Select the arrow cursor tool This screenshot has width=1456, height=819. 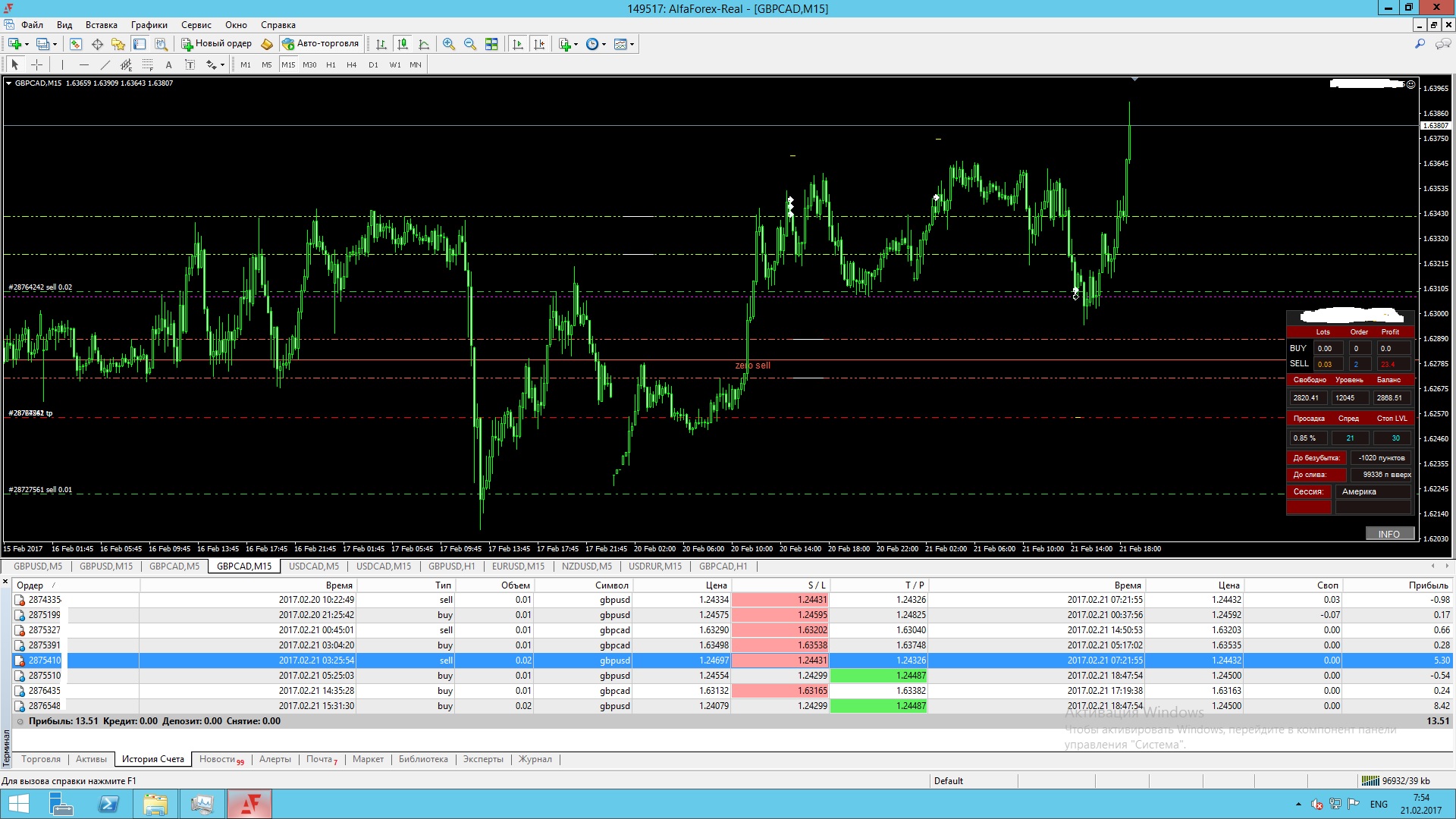15,64
